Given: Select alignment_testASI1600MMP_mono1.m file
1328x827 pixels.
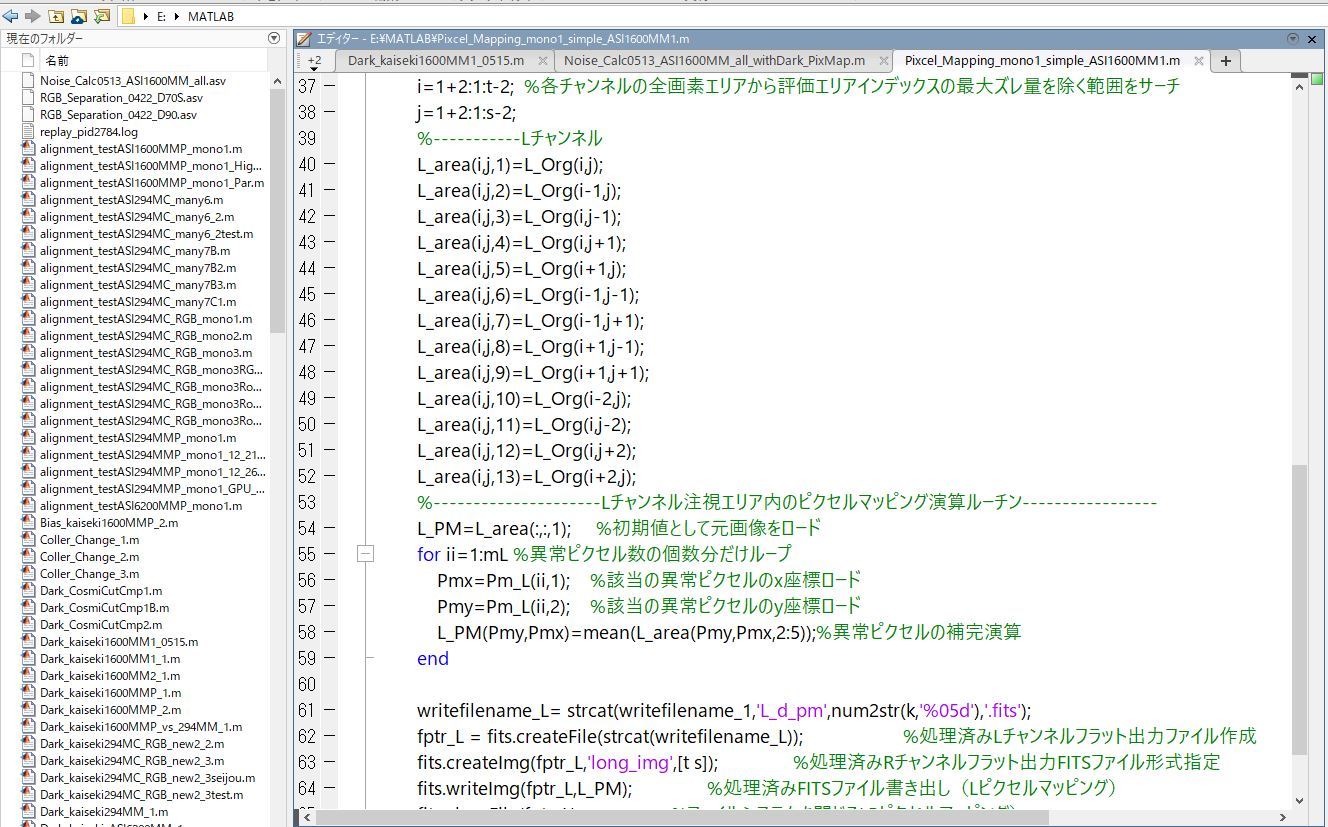Looking at the screenshot, I should 141,148.
